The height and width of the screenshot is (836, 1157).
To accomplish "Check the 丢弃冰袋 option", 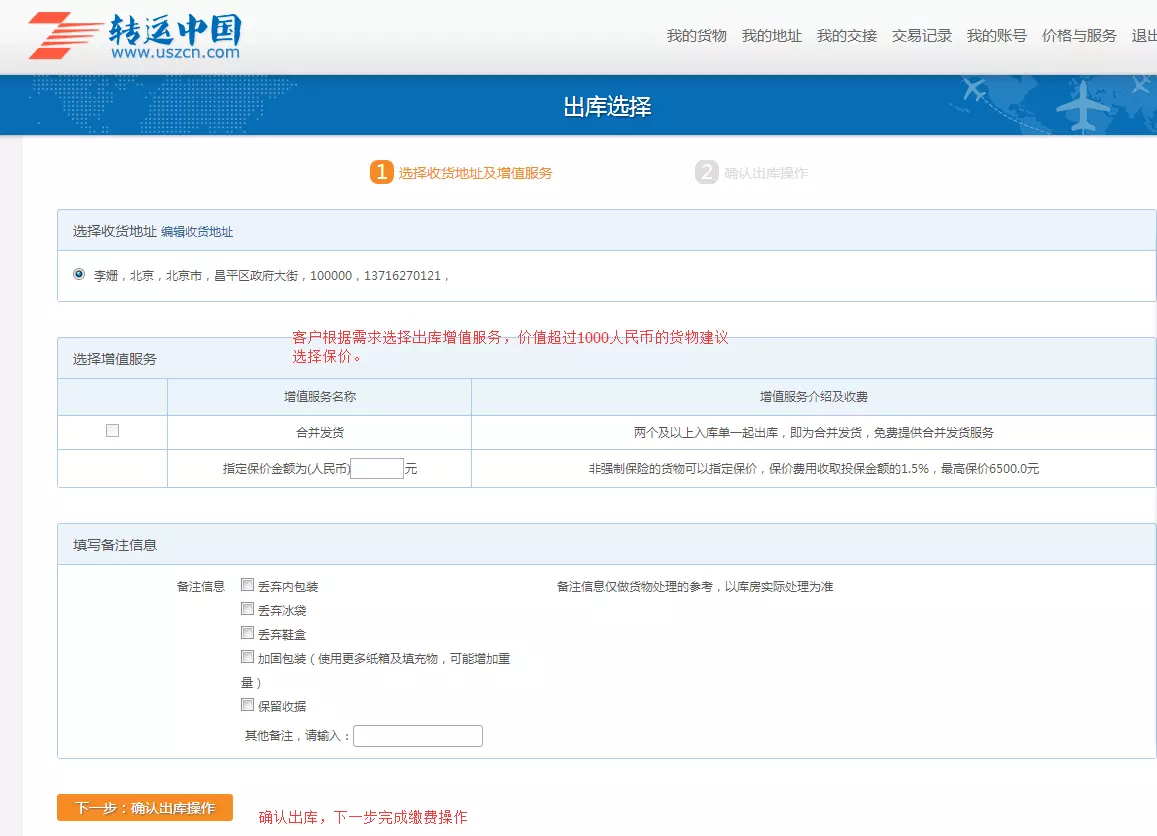I will tap(247, 609).
